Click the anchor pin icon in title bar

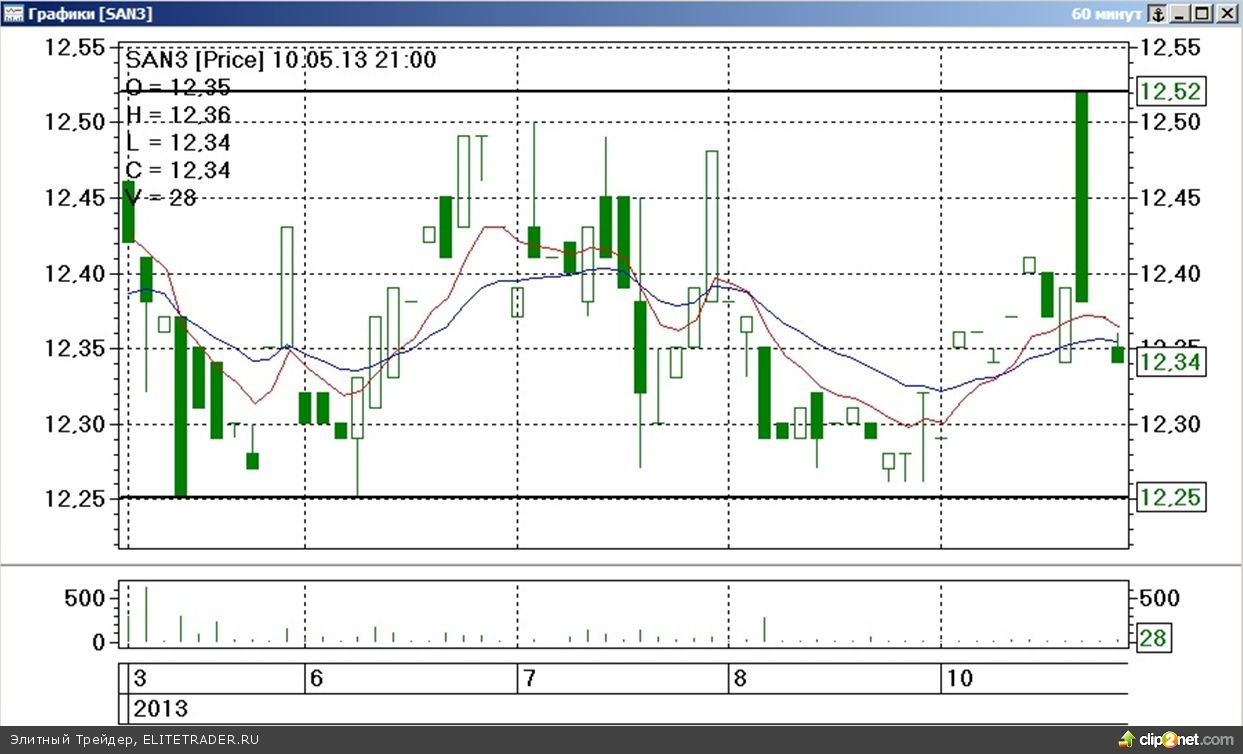(1157, 14)
